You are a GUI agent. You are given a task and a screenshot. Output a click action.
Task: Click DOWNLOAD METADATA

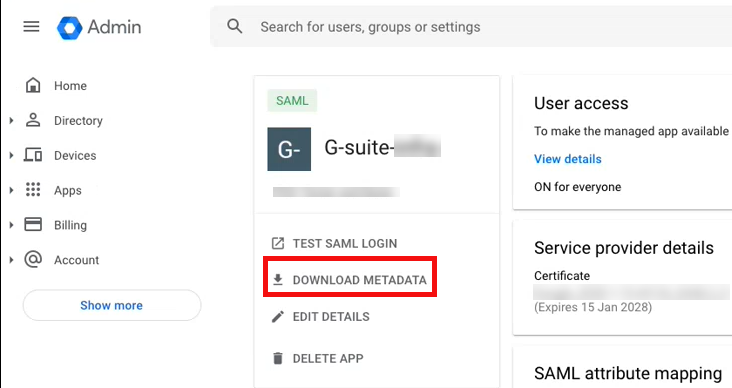click(x=359, y=280)
